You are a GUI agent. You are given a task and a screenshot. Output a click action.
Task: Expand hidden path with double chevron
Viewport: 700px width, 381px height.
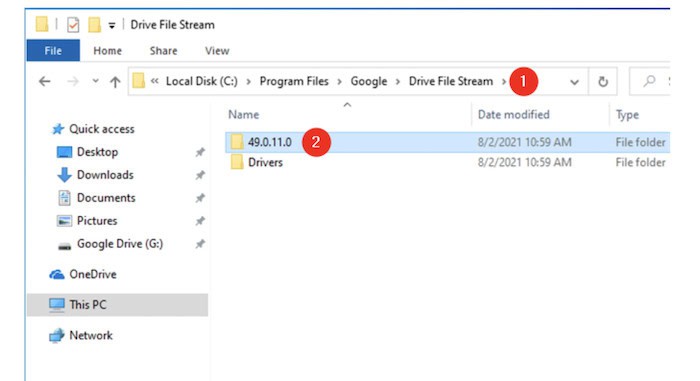(154, 81)
